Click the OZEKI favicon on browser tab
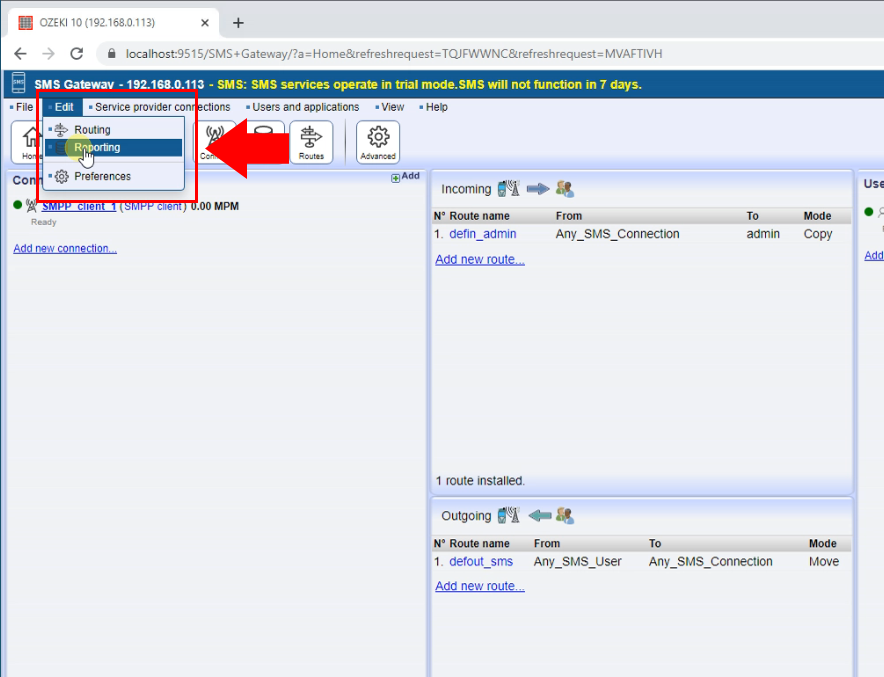The image size is (884, 677). [x=25, y=23]
